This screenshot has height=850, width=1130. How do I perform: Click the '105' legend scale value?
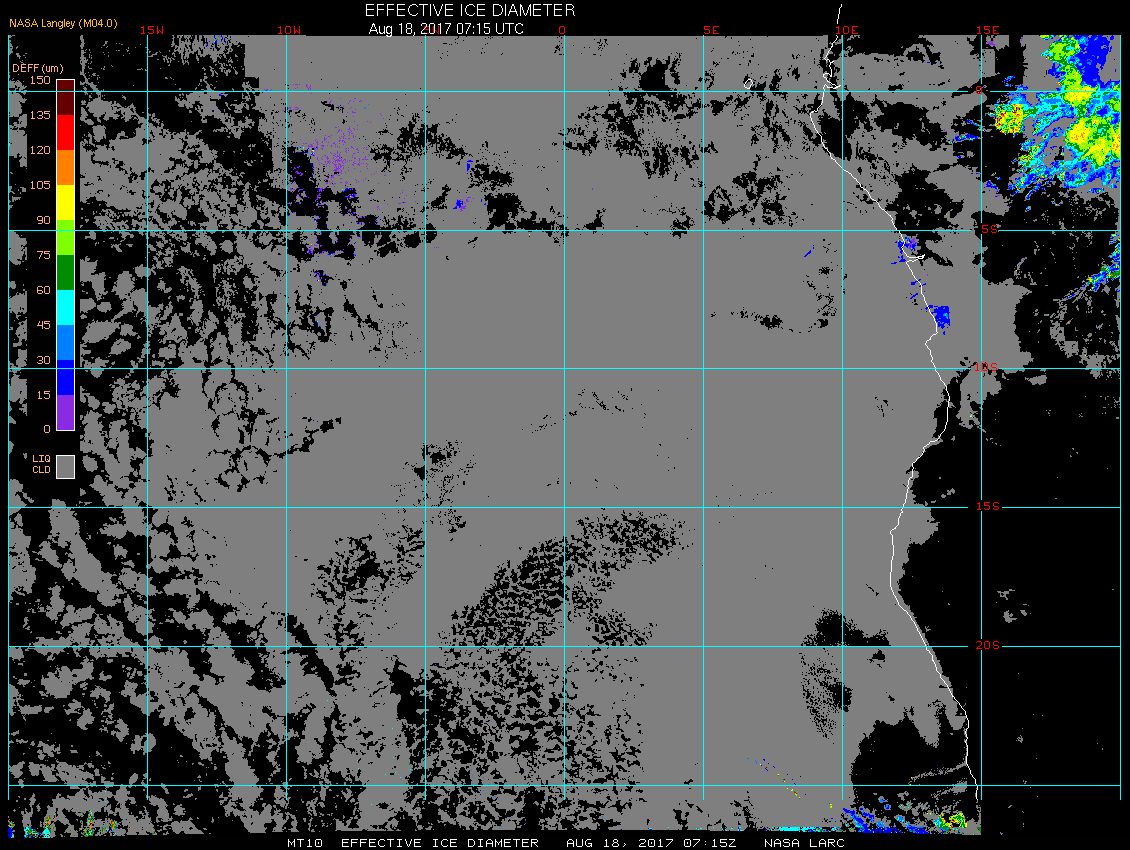[x=40, y=185]
